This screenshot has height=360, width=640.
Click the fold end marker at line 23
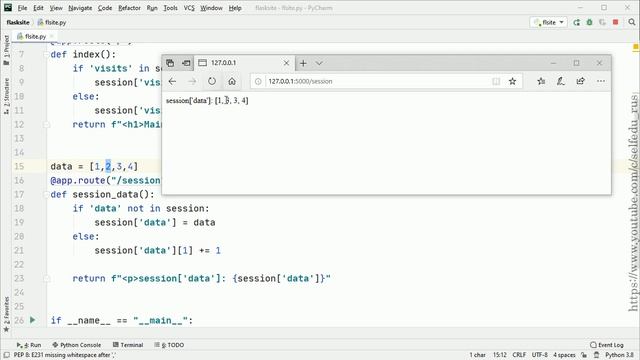pos(46,278)
